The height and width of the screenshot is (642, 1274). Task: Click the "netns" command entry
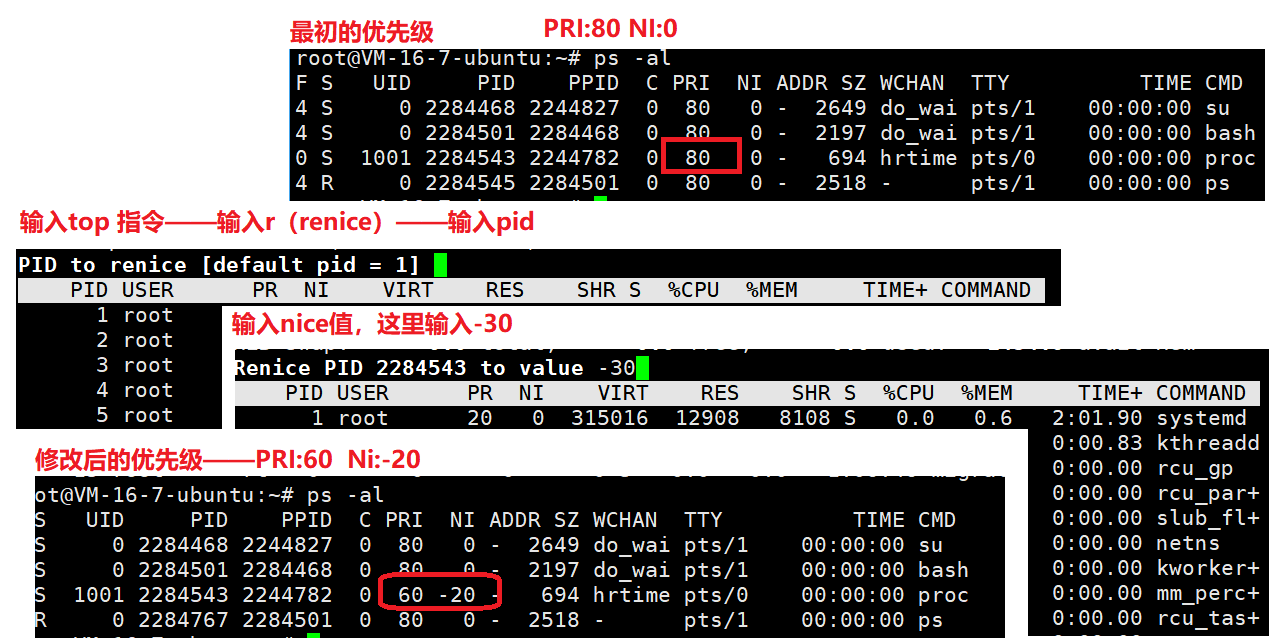1188,543
